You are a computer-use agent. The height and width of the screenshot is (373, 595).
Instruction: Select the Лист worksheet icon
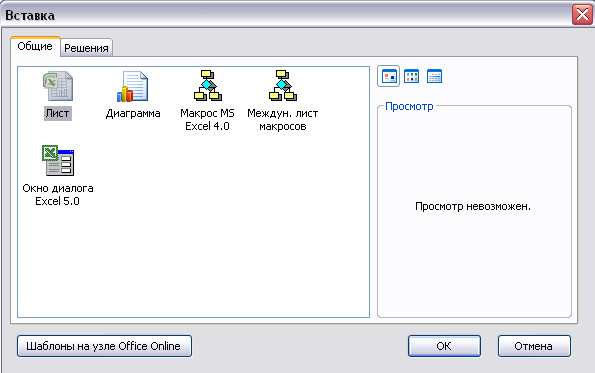58,87
